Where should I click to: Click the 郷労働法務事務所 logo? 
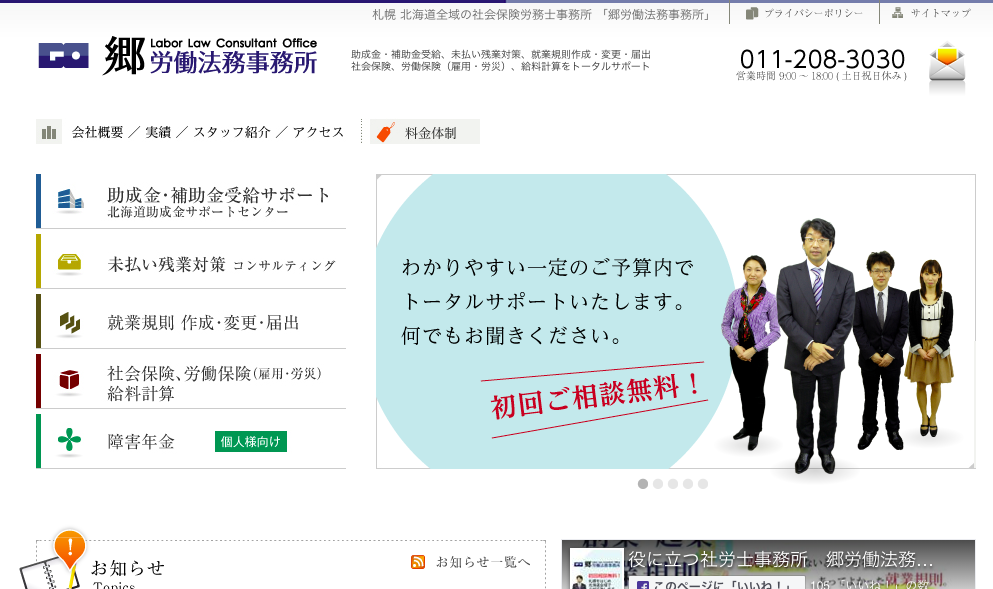click(x=178, y=57)
